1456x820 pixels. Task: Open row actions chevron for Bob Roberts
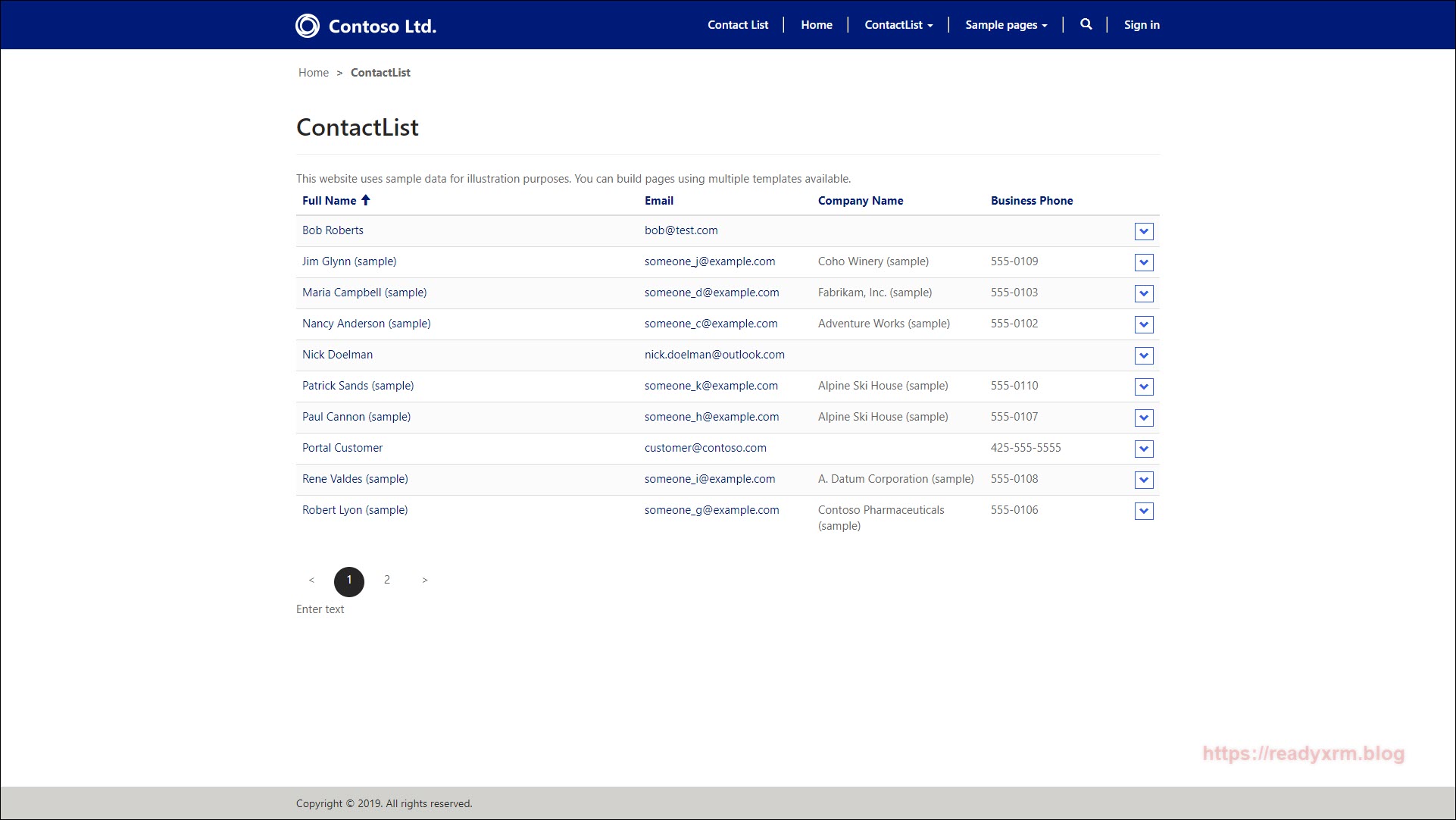(x=1144, y=231)
